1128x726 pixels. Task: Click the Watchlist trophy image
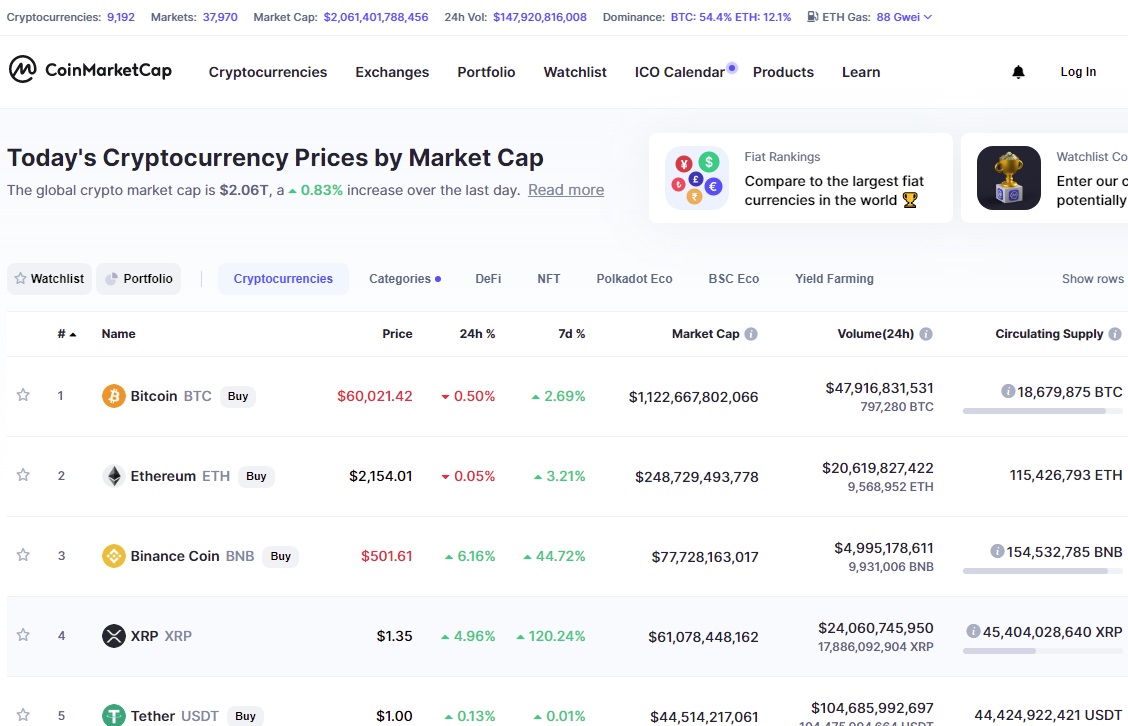(x=1009, y=178)
